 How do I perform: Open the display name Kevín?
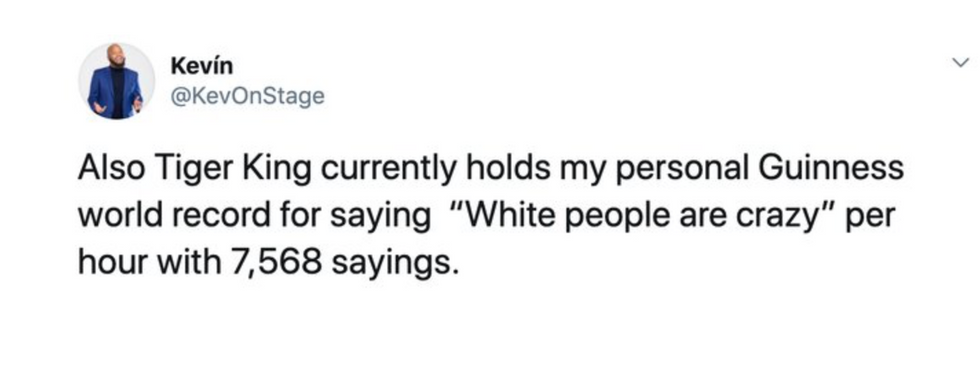[x=201, y=65]
